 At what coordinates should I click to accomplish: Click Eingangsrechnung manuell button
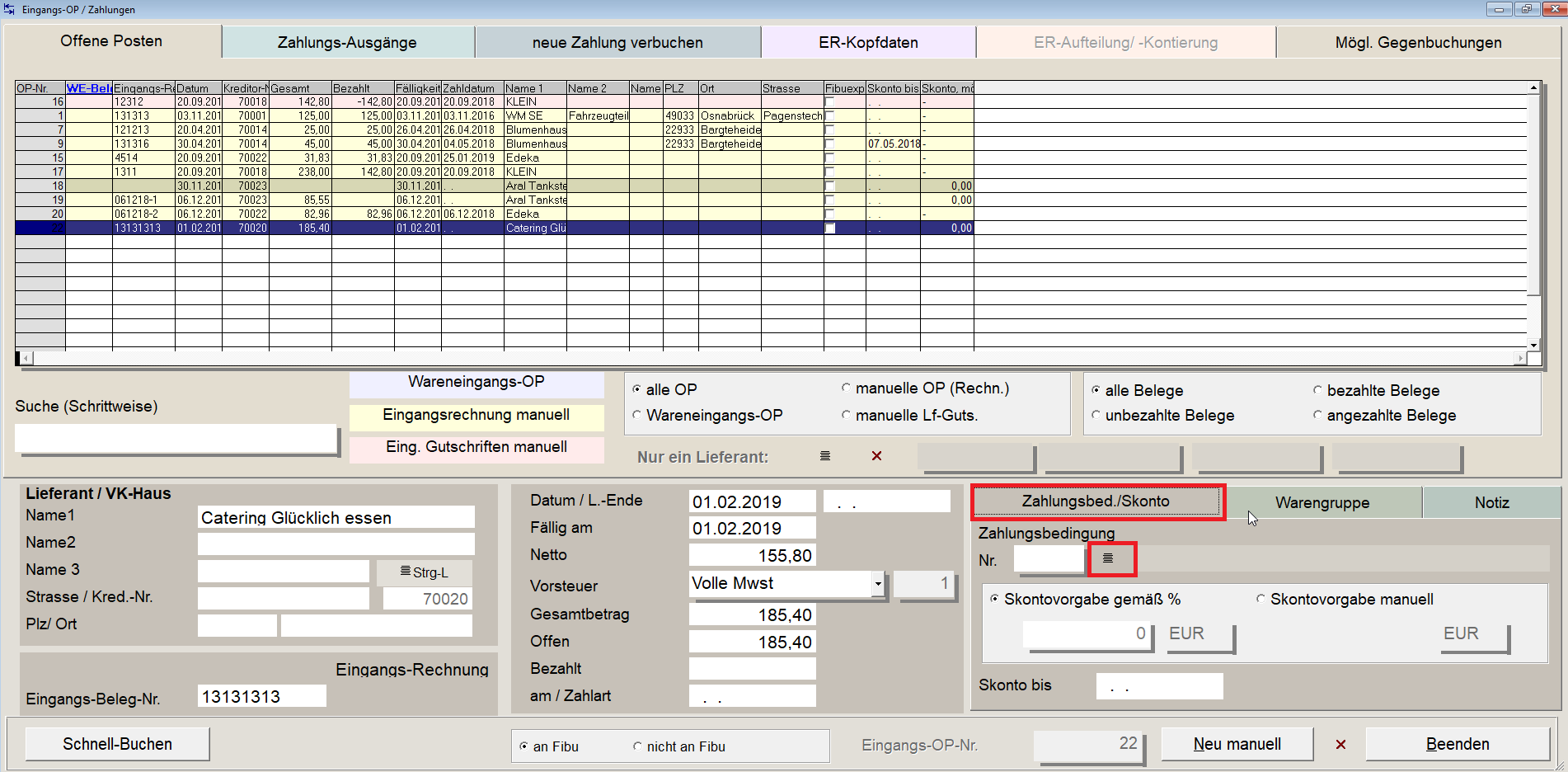(477, 416)
